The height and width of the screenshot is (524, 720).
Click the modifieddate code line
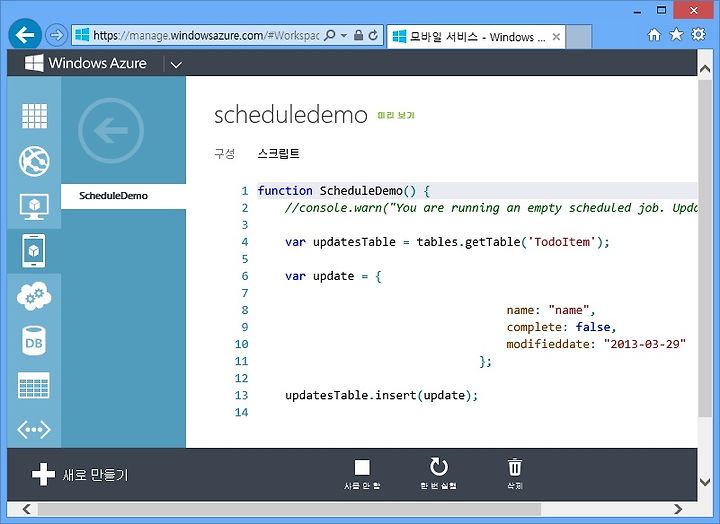pyautogui.click(x=596, y=344)
